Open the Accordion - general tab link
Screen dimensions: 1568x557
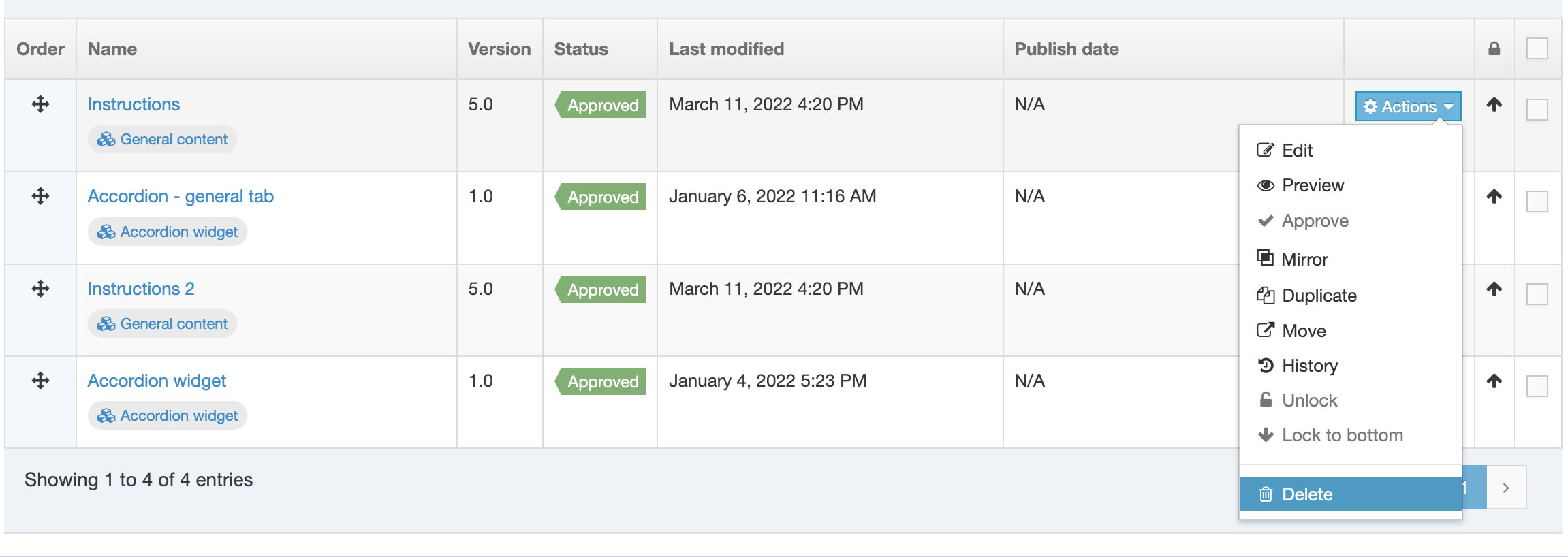[181, 196]
